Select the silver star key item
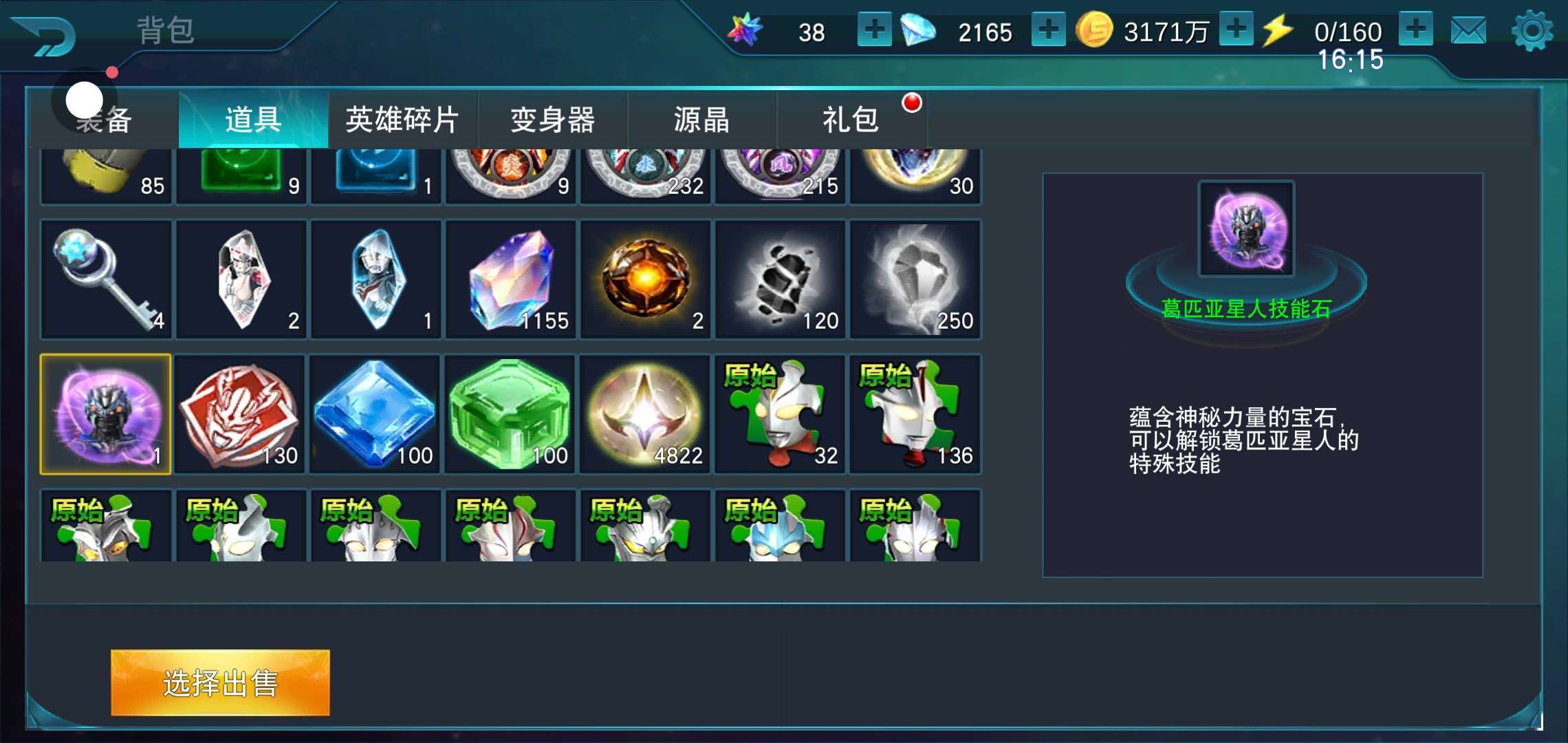Viewport: 1568px width, 743px height. [106, 279]
